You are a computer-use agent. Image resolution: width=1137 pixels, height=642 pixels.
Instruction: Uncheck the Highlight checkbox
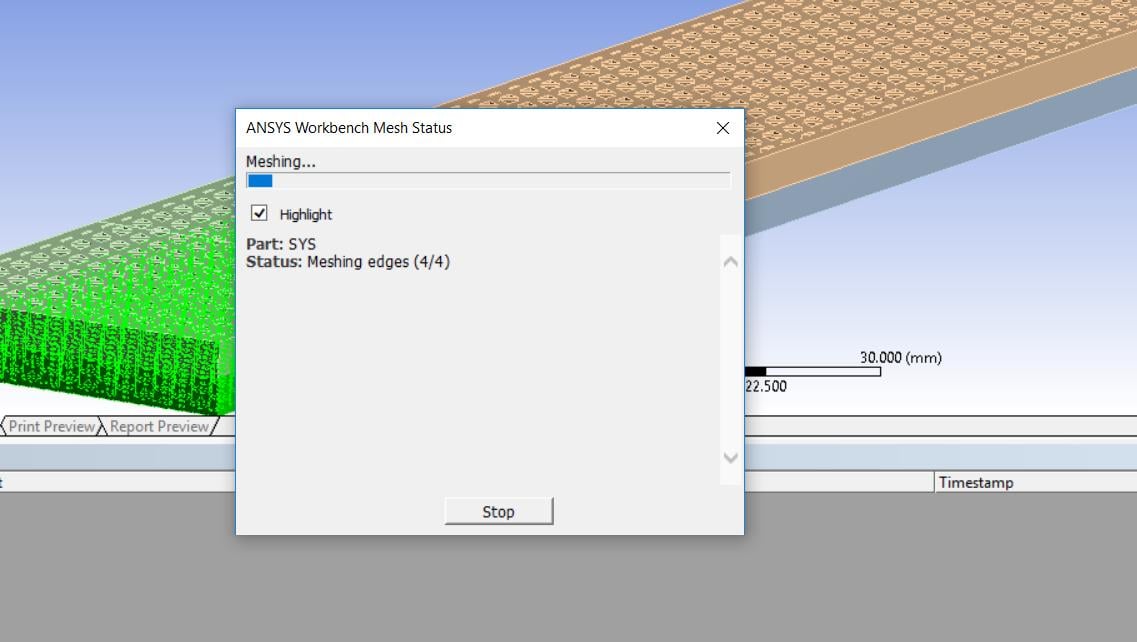point(259,213)
